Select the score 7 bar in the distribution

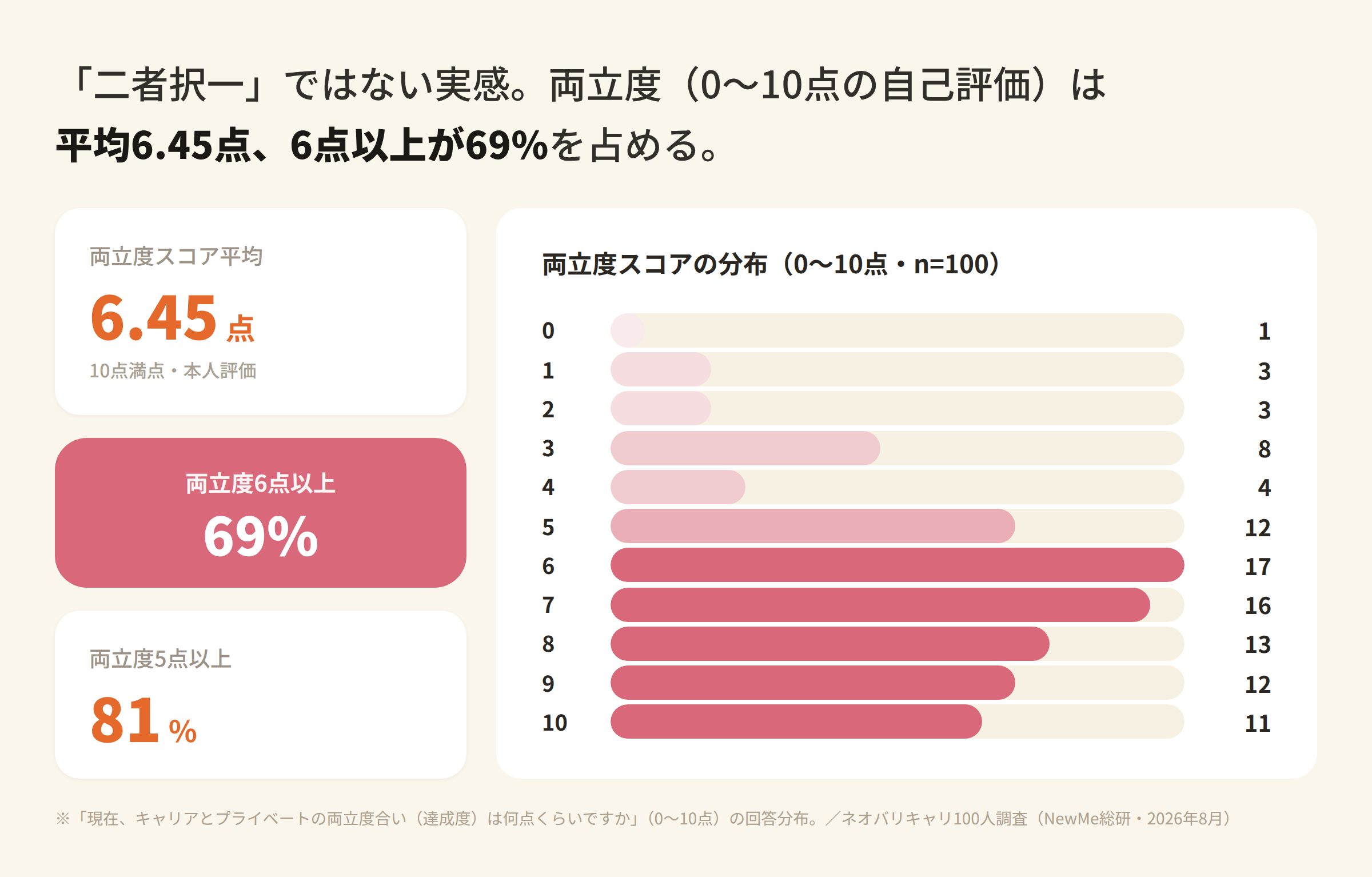tap(880, 604)
